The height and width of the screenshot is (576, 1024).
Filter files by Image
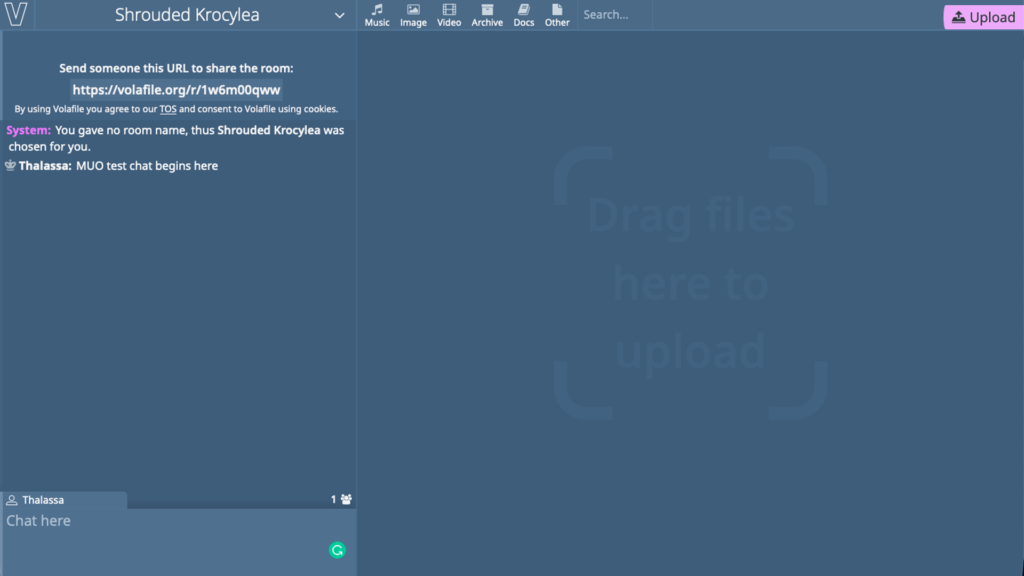click(x=413, y=15)
